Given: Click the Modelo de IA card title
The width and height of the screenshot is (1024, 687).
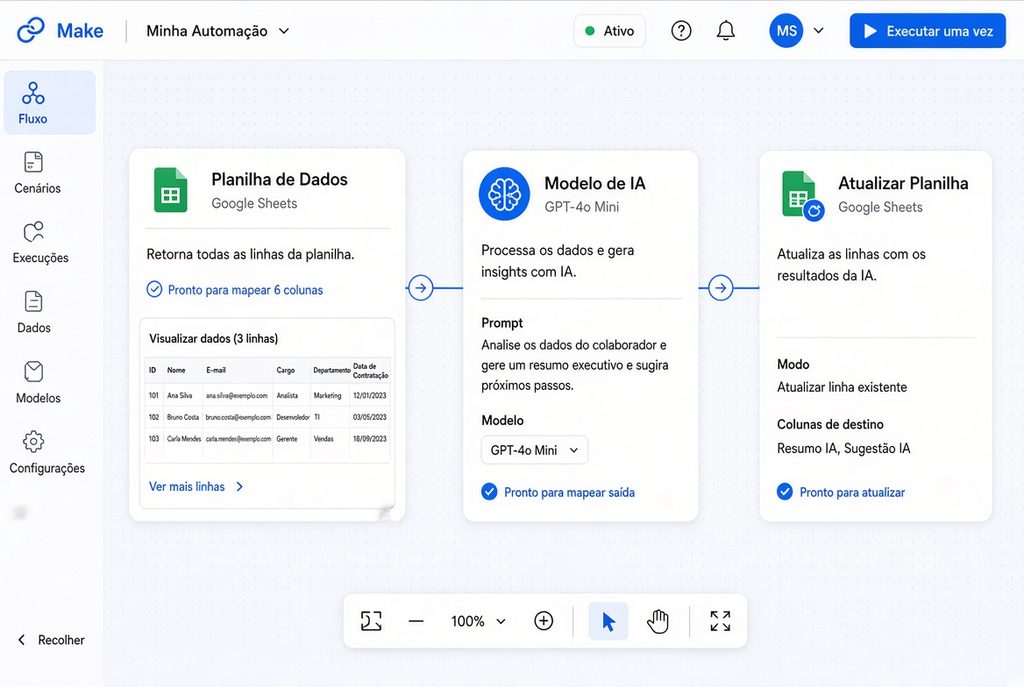Looking at the screenshot, I should coord(595,183).
